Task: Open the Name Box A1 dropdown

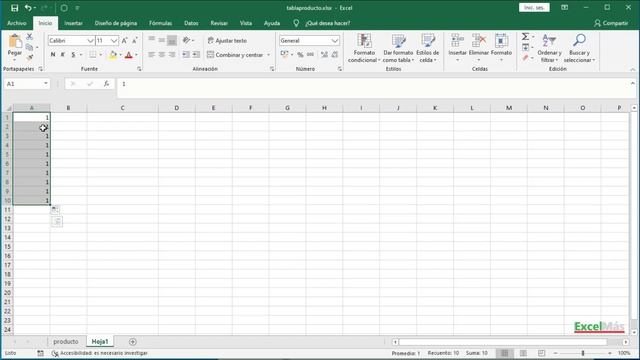Action: pyautogui.click(x=45, y=84)
